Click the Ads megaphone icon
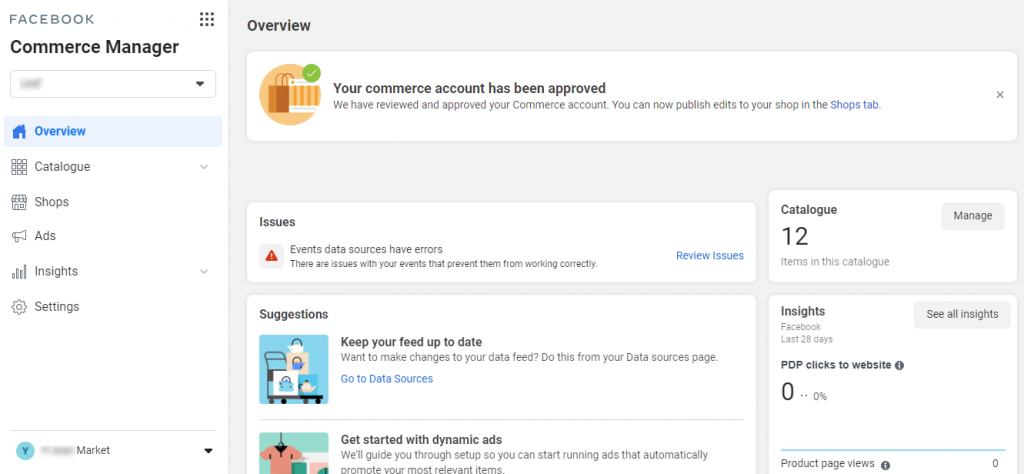 tap(19, 236)
